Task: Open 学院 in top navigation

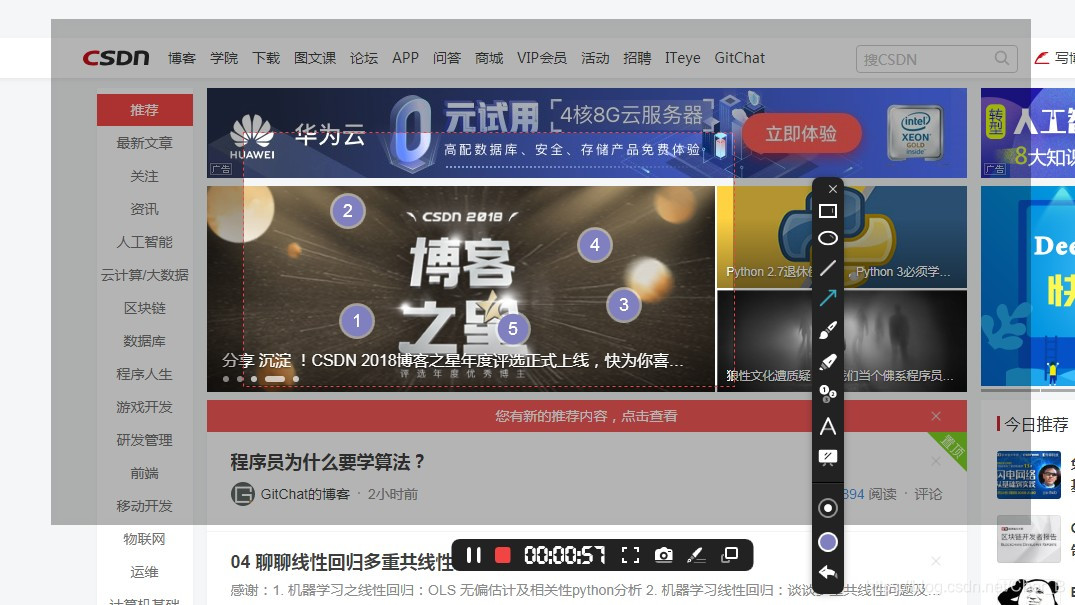Action: point(224,58)
